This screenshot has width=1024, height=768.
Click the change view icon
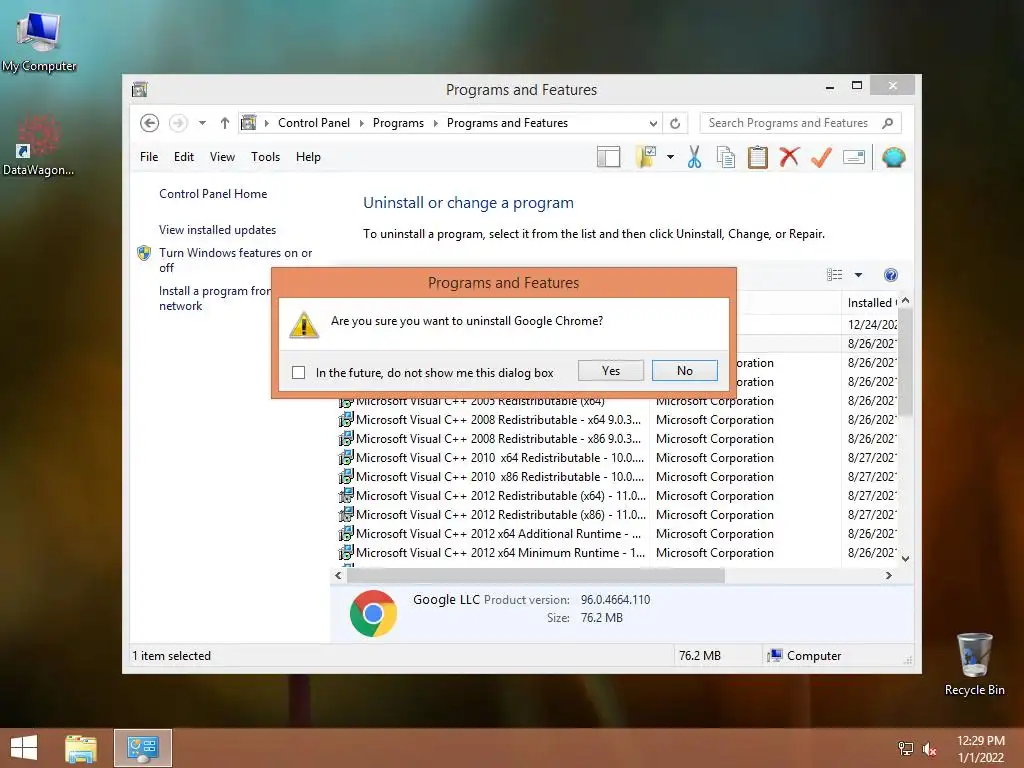tap(834, 275)
